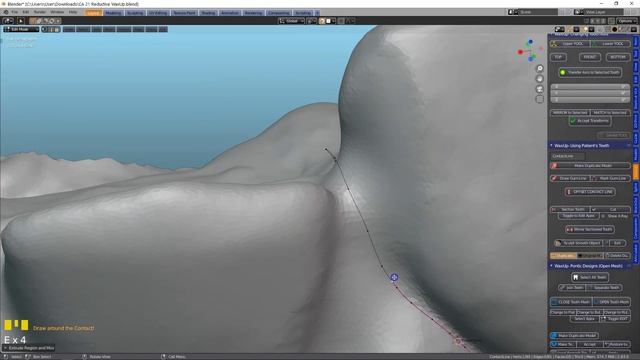
Task: Open the Edit Mode dropdown
Action: (x=21, y=29)
